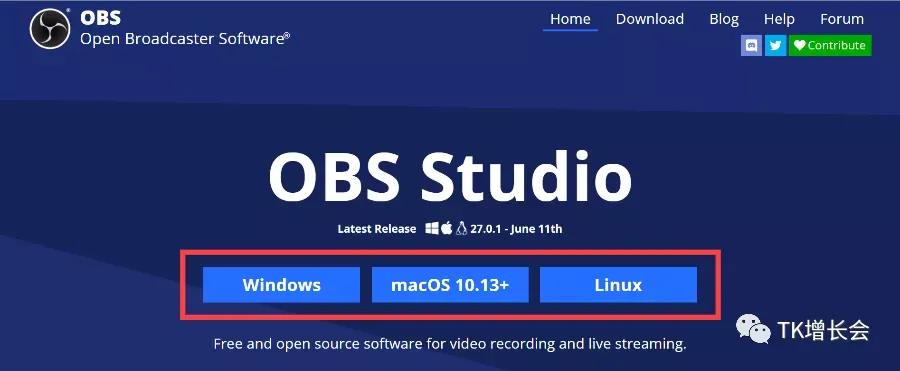Download OBS for Windows
This screenshot has width=900, height=371.
pos(281,285)
